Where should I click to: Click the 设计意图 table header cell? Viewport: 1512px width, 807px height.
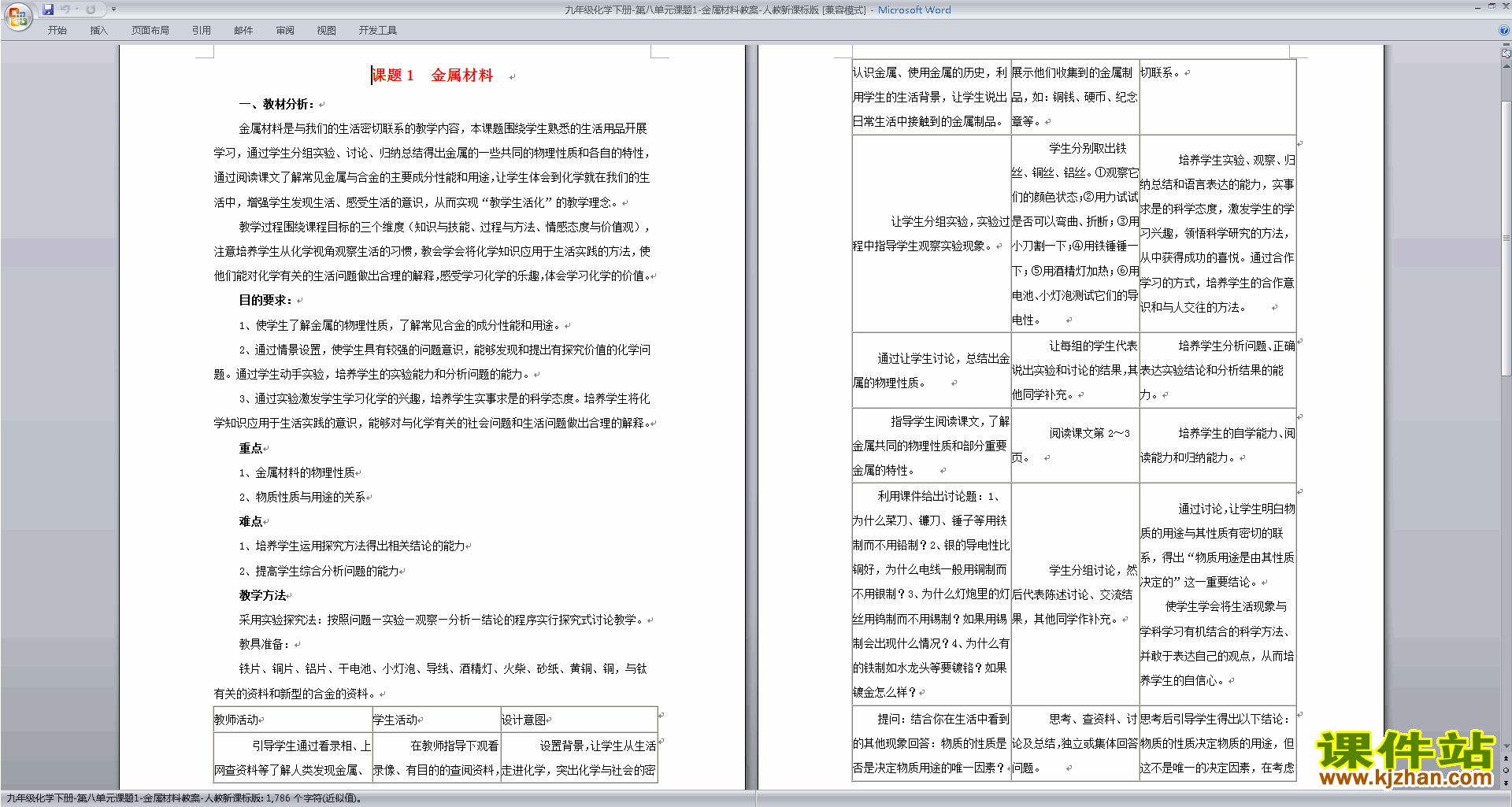point(579,720)
